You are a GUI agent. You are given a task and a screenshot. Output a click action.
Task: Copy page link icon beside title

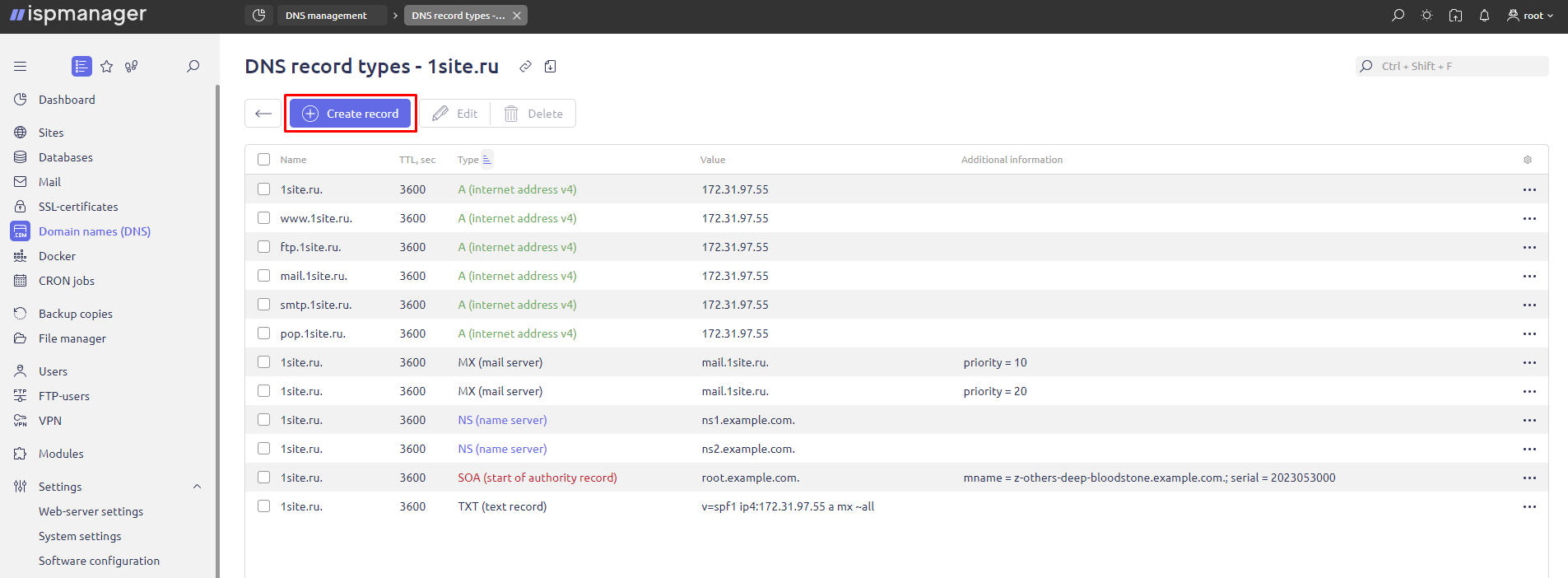[x=525, y=66]
